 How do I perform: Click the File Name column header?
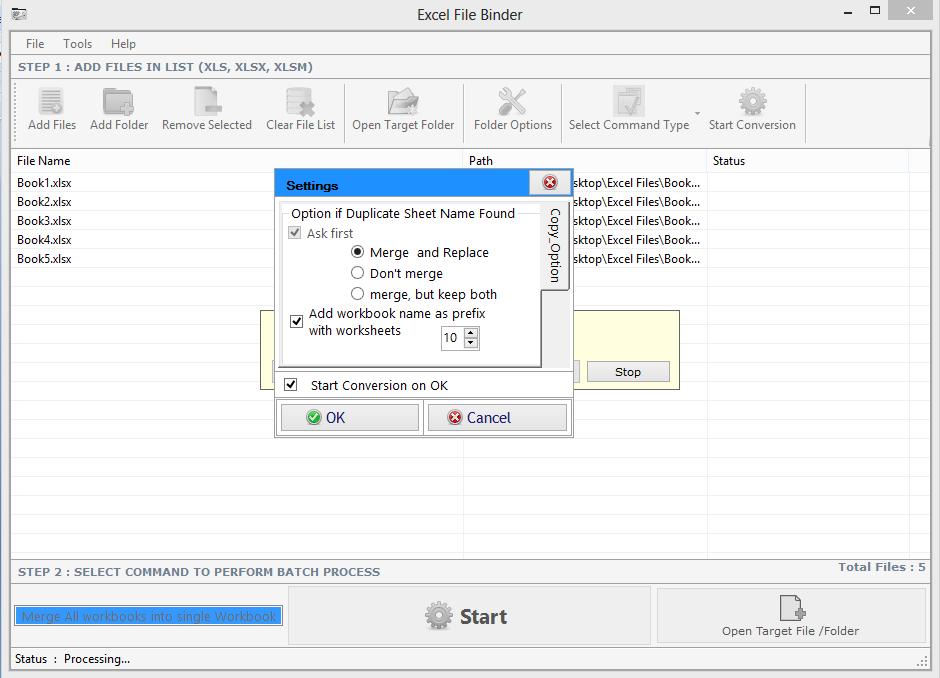(237, 161)
